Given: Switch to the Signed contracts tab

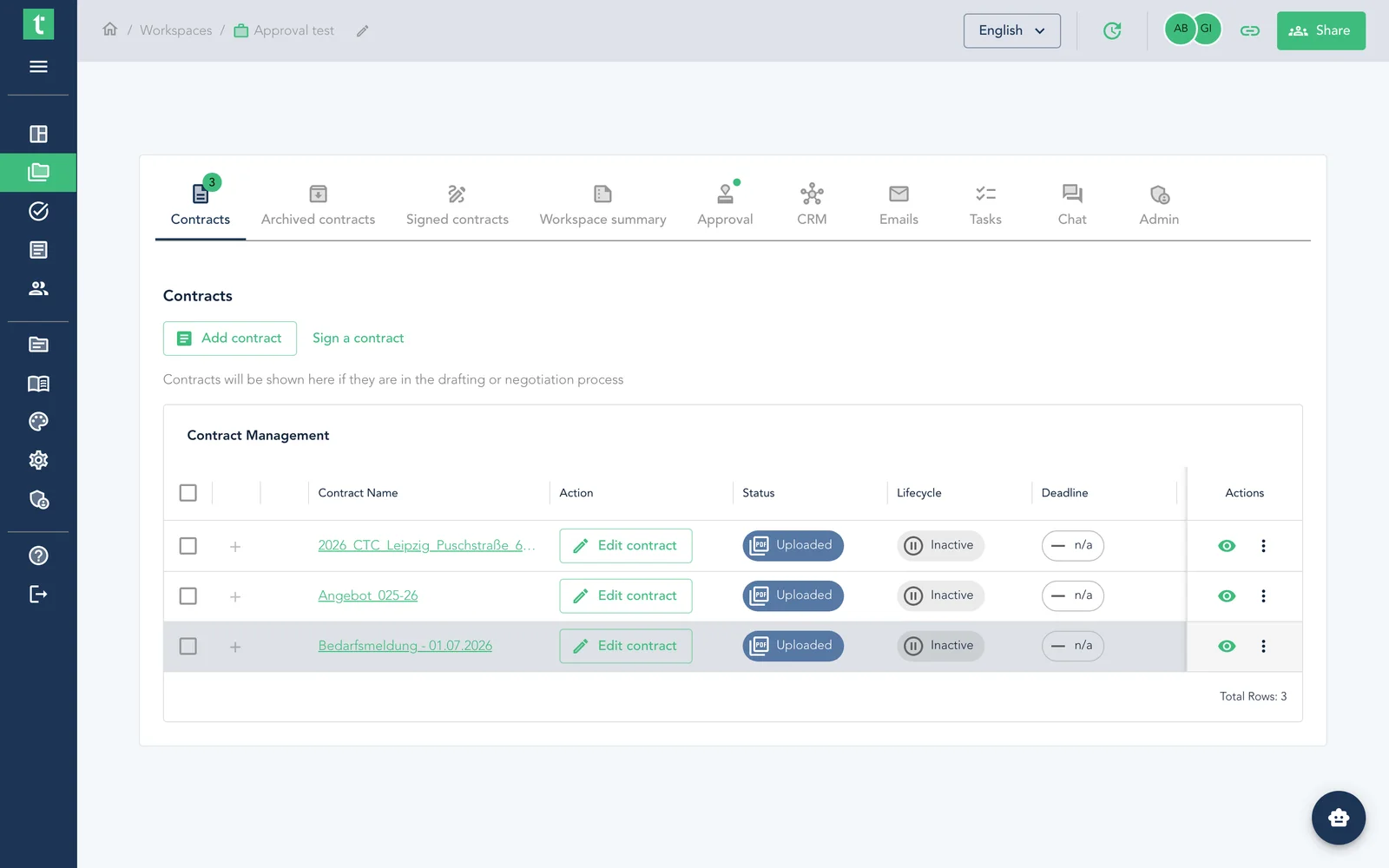Looking at the screenshot, I should (458, 205).
